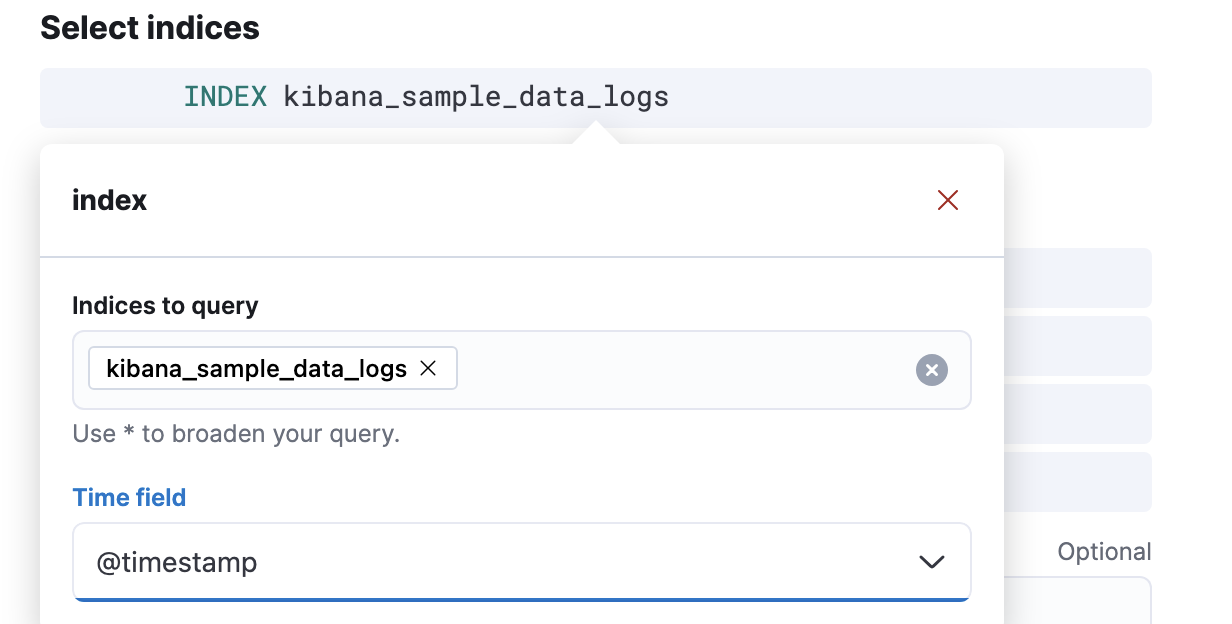This screenshot has width=1232, height=624.
Task: Click the index popover title
Action: (109, 200)
